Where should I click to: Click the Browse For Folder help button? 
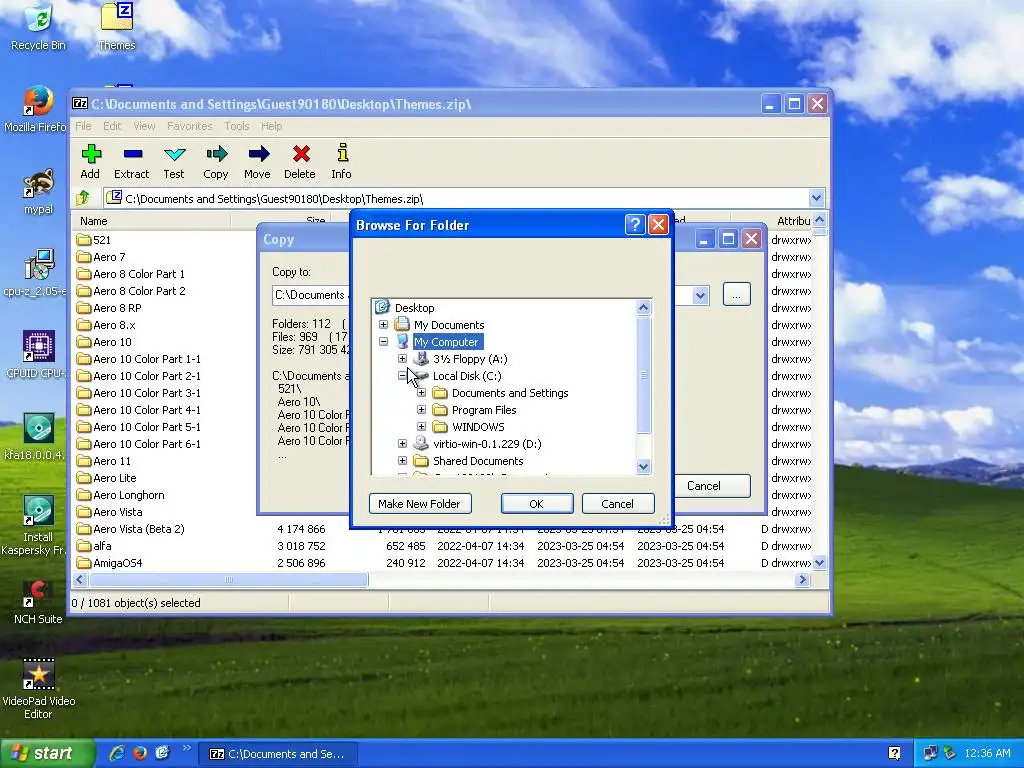(x=635, y=225)
